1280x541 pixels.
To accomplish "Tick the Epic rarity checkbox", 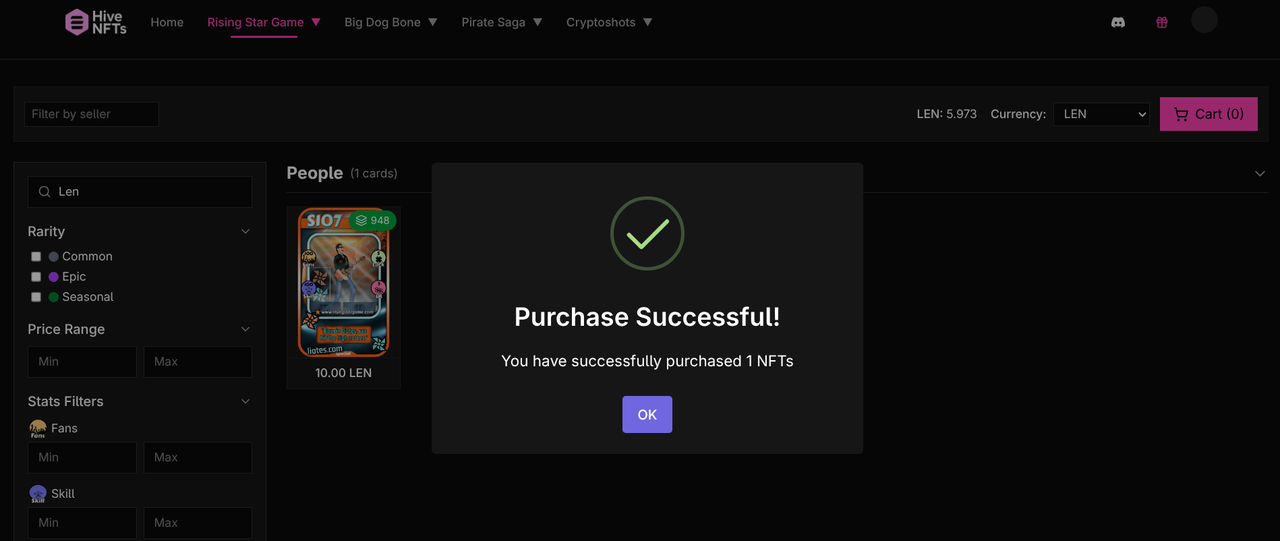I will tap(36, 277).
